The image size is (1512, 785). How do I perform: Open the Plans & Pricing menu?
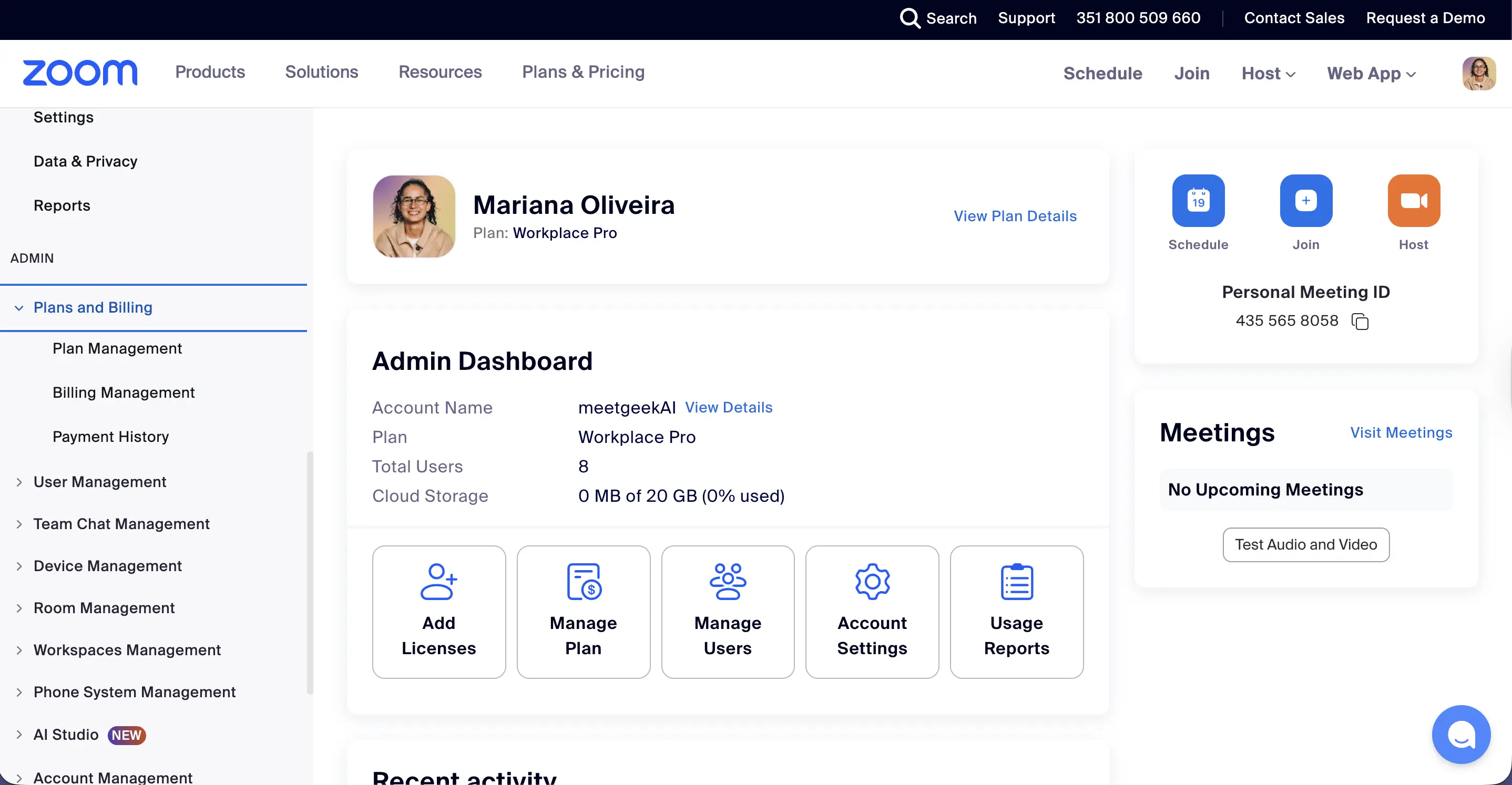(x=583, y=71)
